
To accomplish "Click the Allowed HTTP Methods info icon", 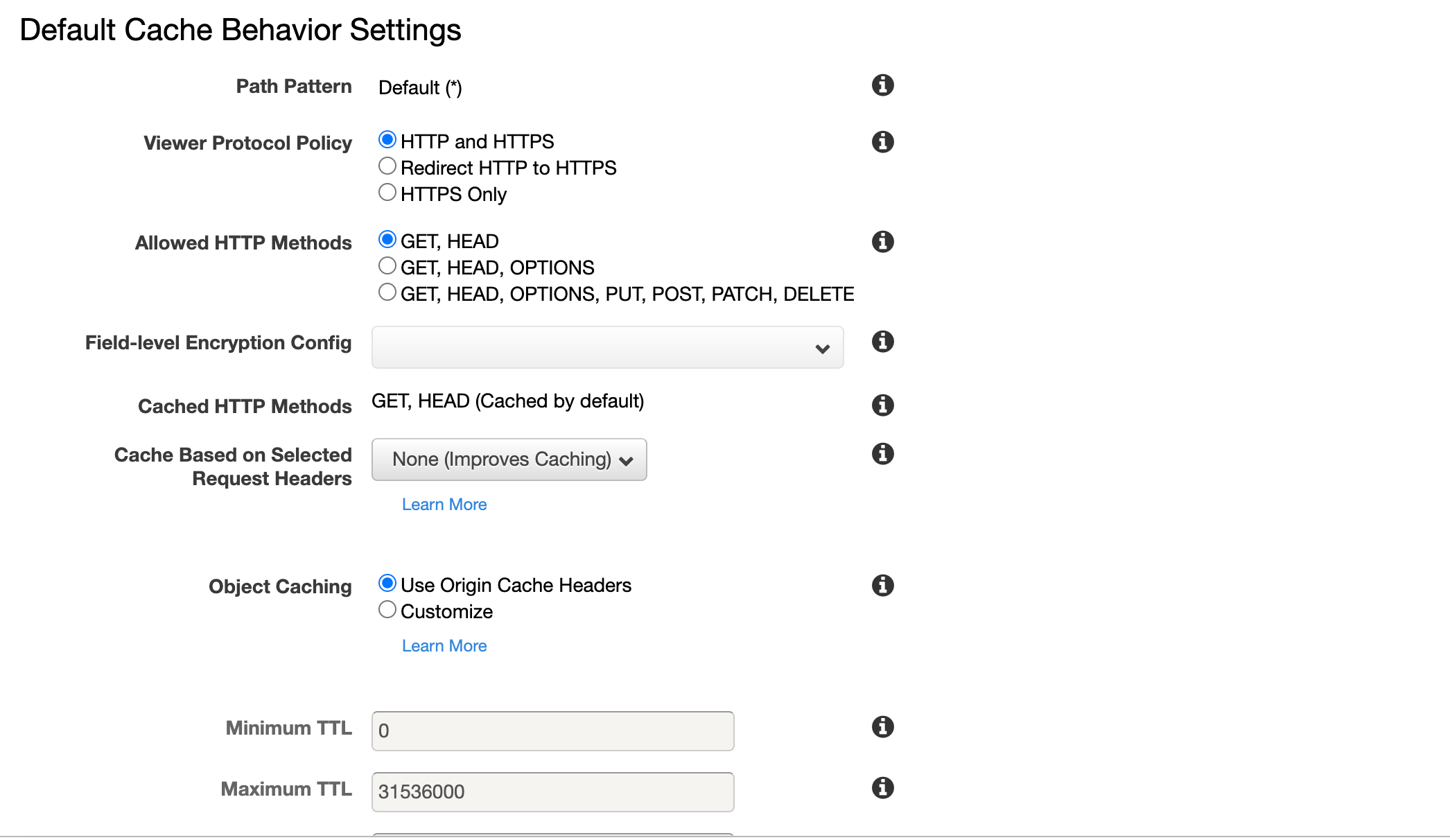I will pyautogui.click(x=882, y=241).
